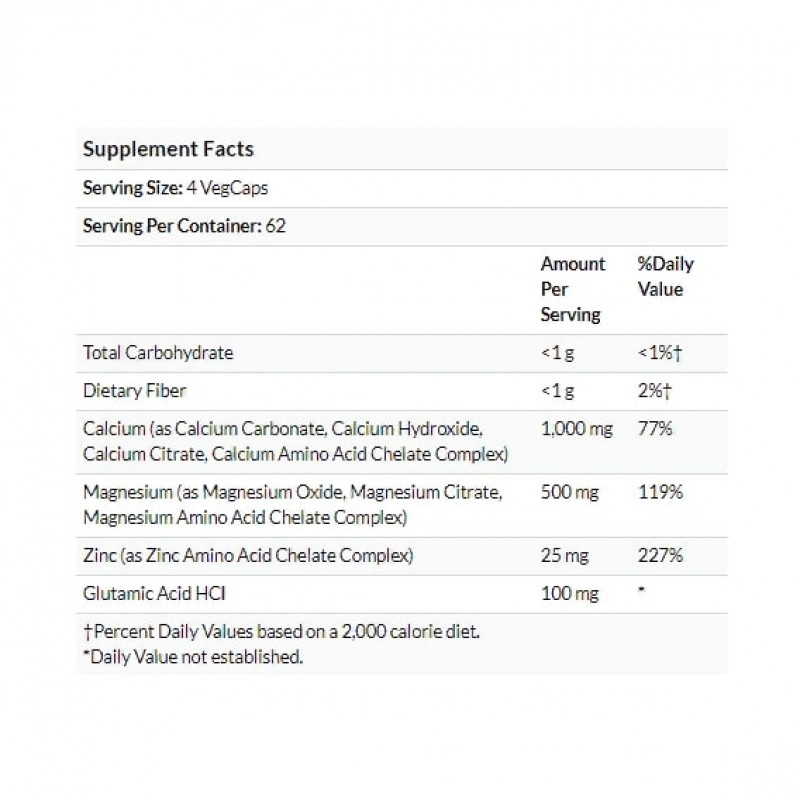Select the Zinc Amino Acid Chelate row label
The height and width of the screenshot is (800, 800).
coord(248,554)
